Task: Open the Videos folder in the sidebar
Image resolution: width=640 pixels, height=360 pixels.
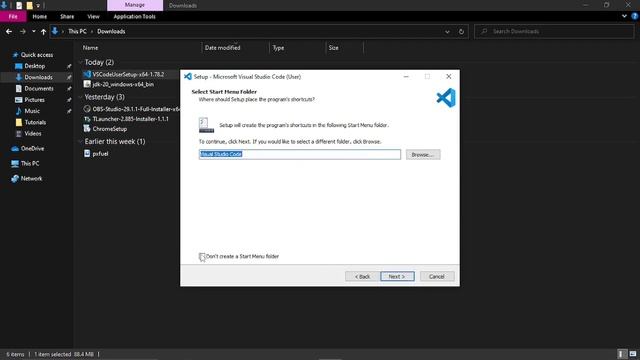Action: (x=33, y=133)
